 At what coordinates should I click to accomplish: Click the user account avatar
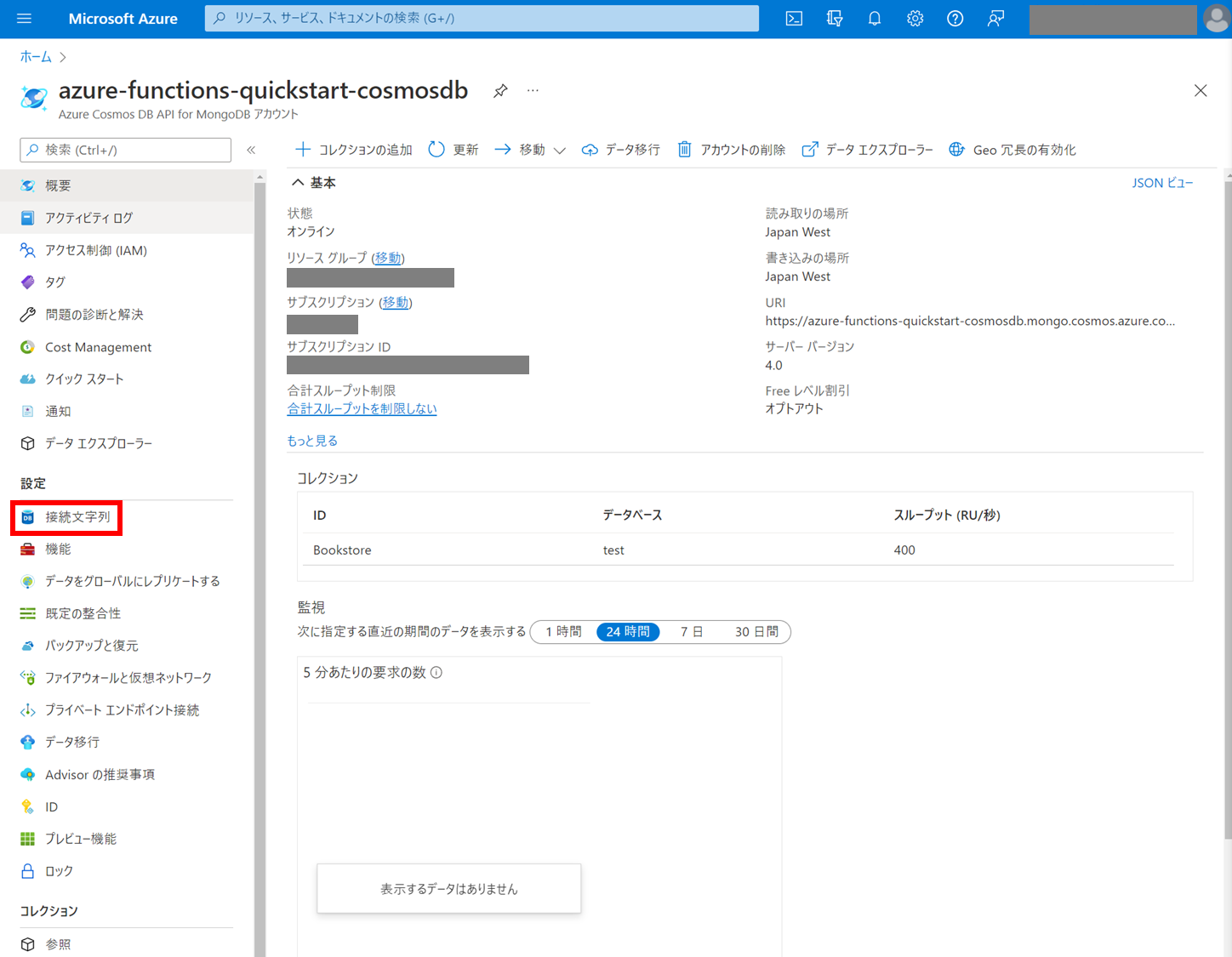[1217, 19]
